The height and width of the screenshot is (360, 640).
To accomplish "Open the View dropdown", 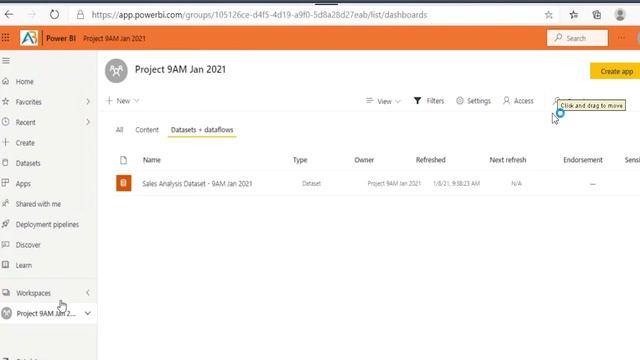I will tap(384, 101).
